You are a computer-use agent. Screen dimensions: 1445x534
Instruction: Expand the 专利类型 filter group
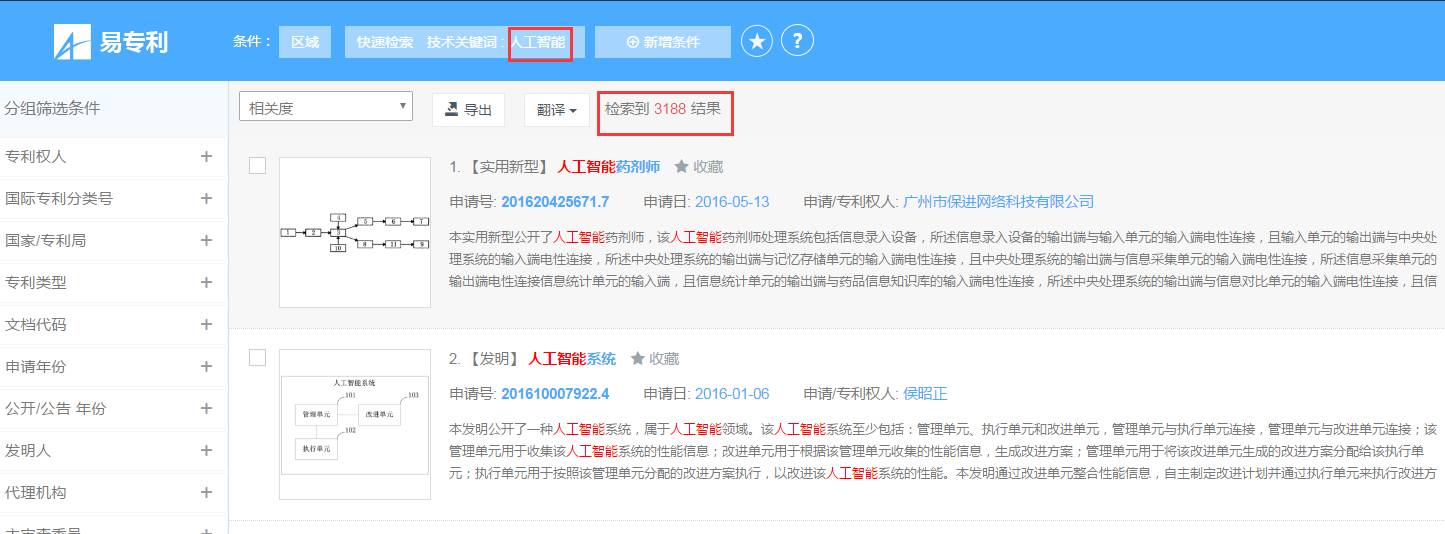click(x=206, y=283)
